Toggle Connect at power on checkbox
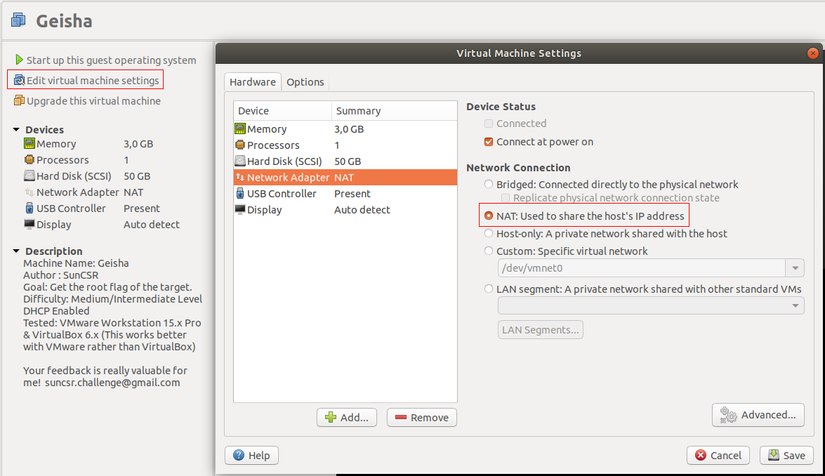 click(x=489, y=142)
